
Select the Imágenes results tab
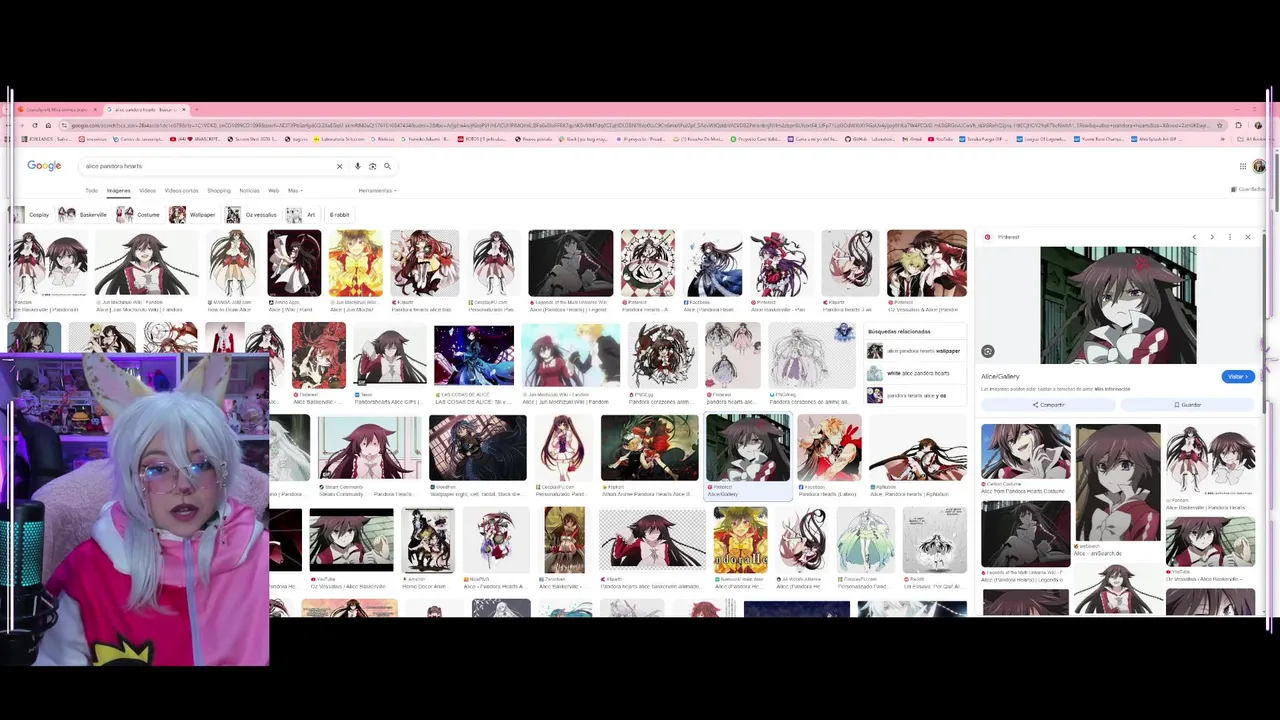(118, 190)
